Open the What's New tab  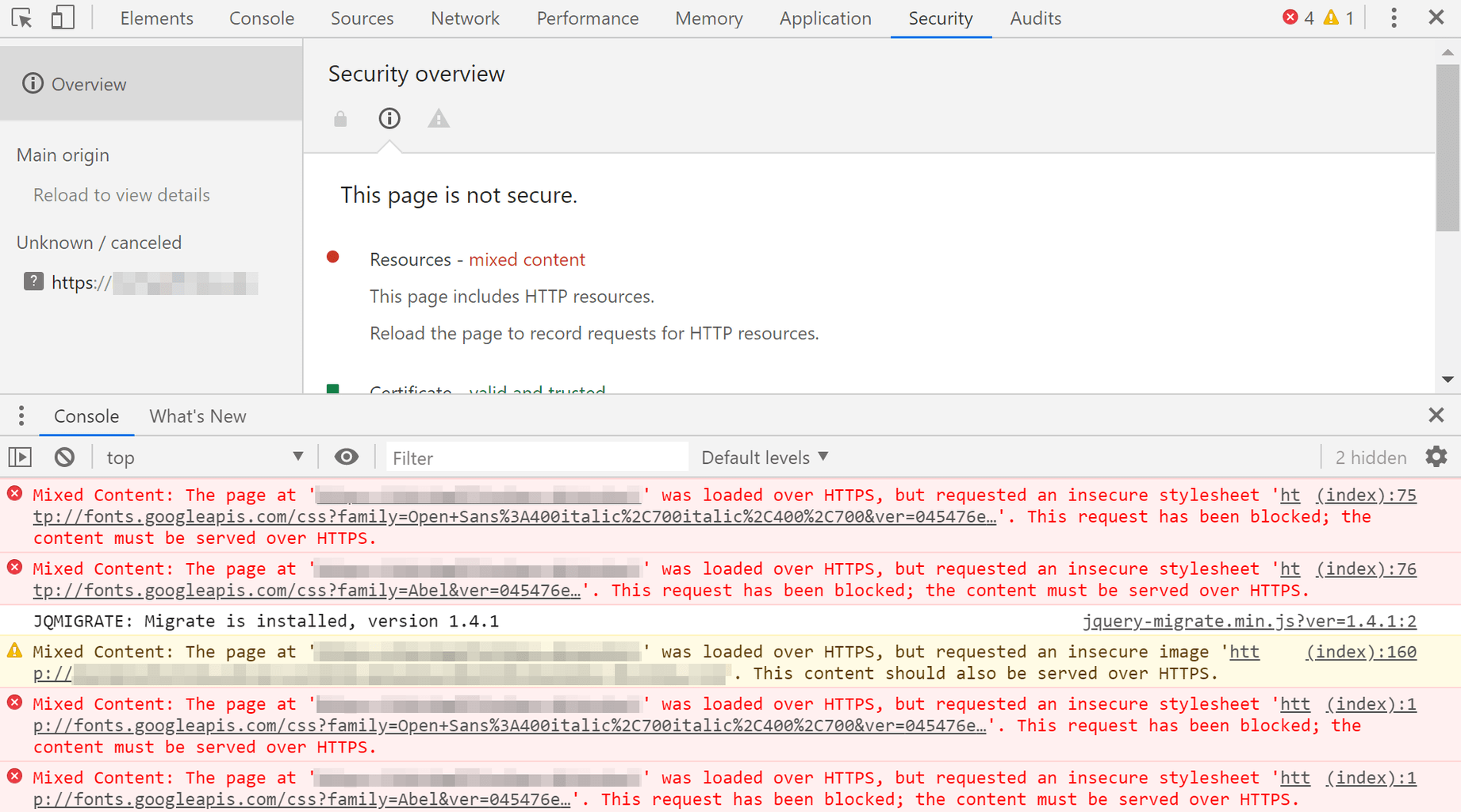click(x=197, y=416)
